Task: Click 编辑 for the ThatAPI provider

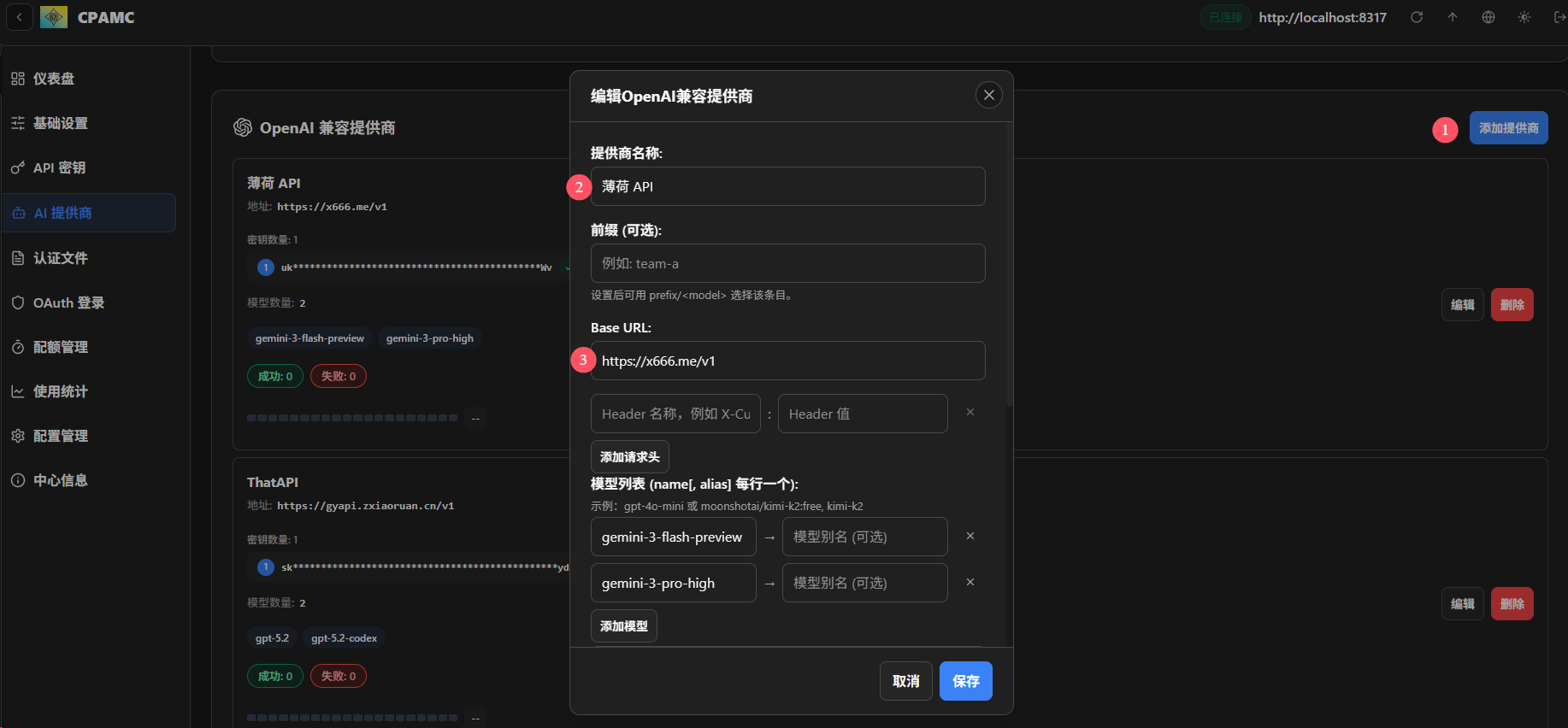Action: click(x=1463, y=604)
